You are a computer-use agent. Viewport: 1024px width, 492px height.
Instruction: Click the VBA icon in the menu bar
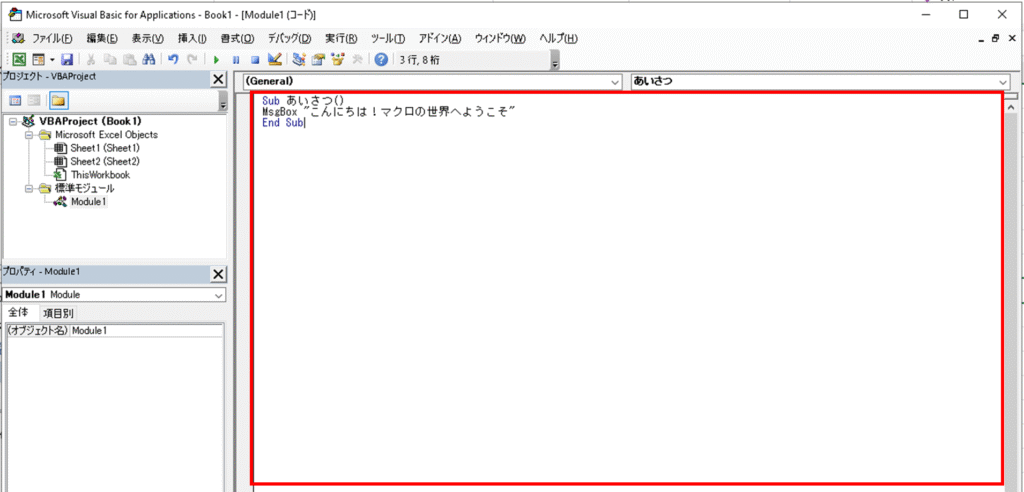tap(18, 39)
